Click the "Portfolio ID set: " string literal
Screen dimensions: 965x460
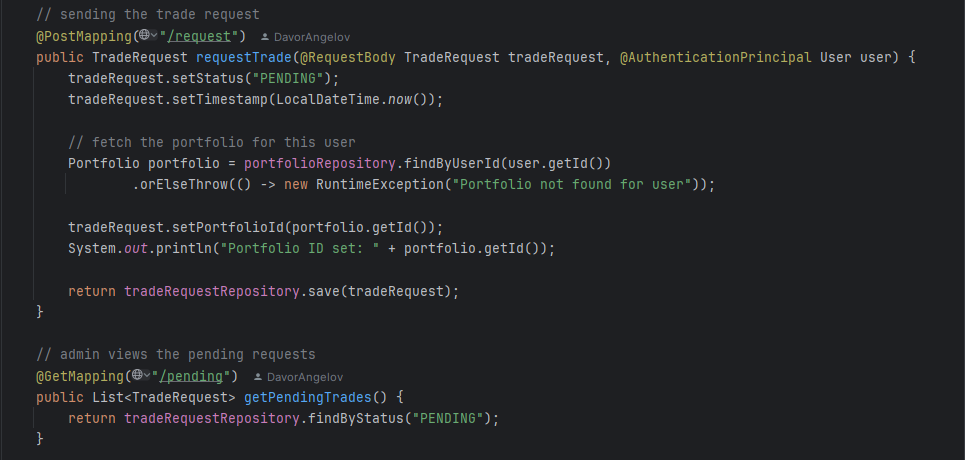[x=300, y=248]
